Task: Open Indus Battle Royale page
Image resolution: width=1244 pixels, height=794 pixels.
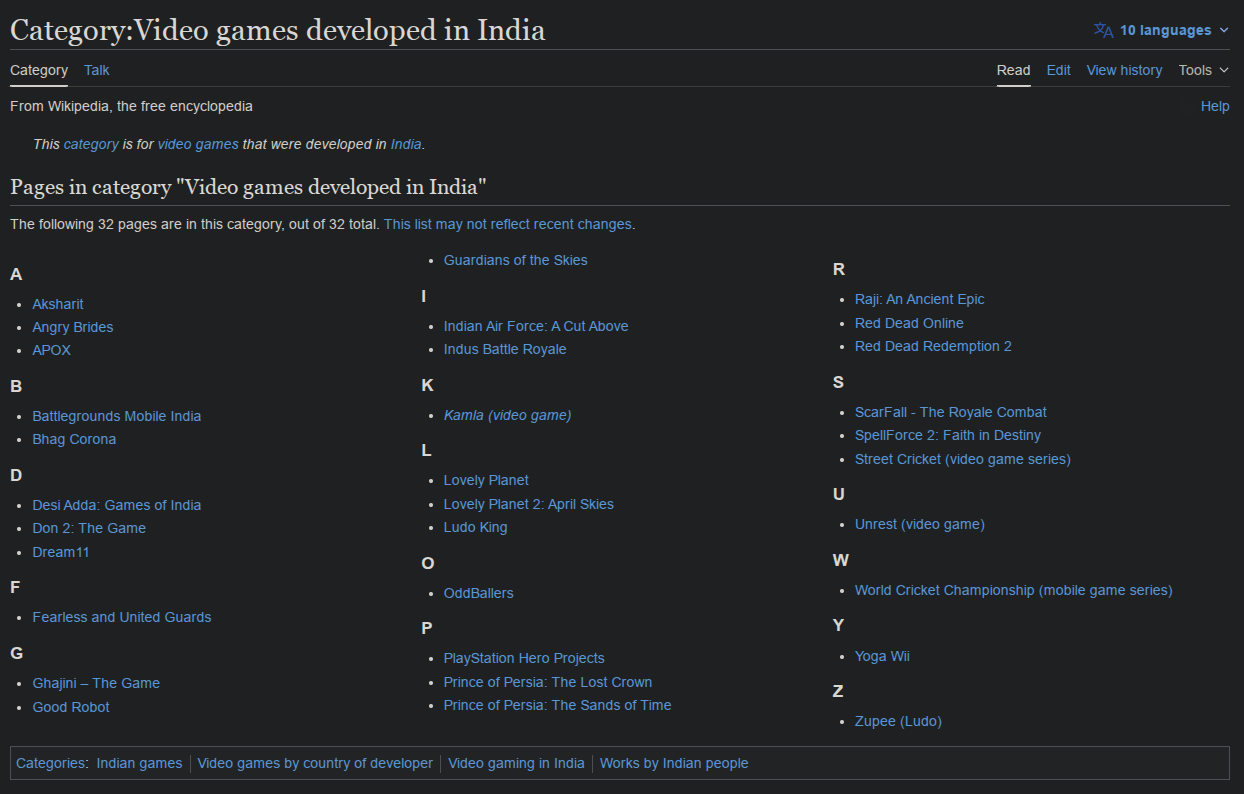Action: [x=505, y=349]
